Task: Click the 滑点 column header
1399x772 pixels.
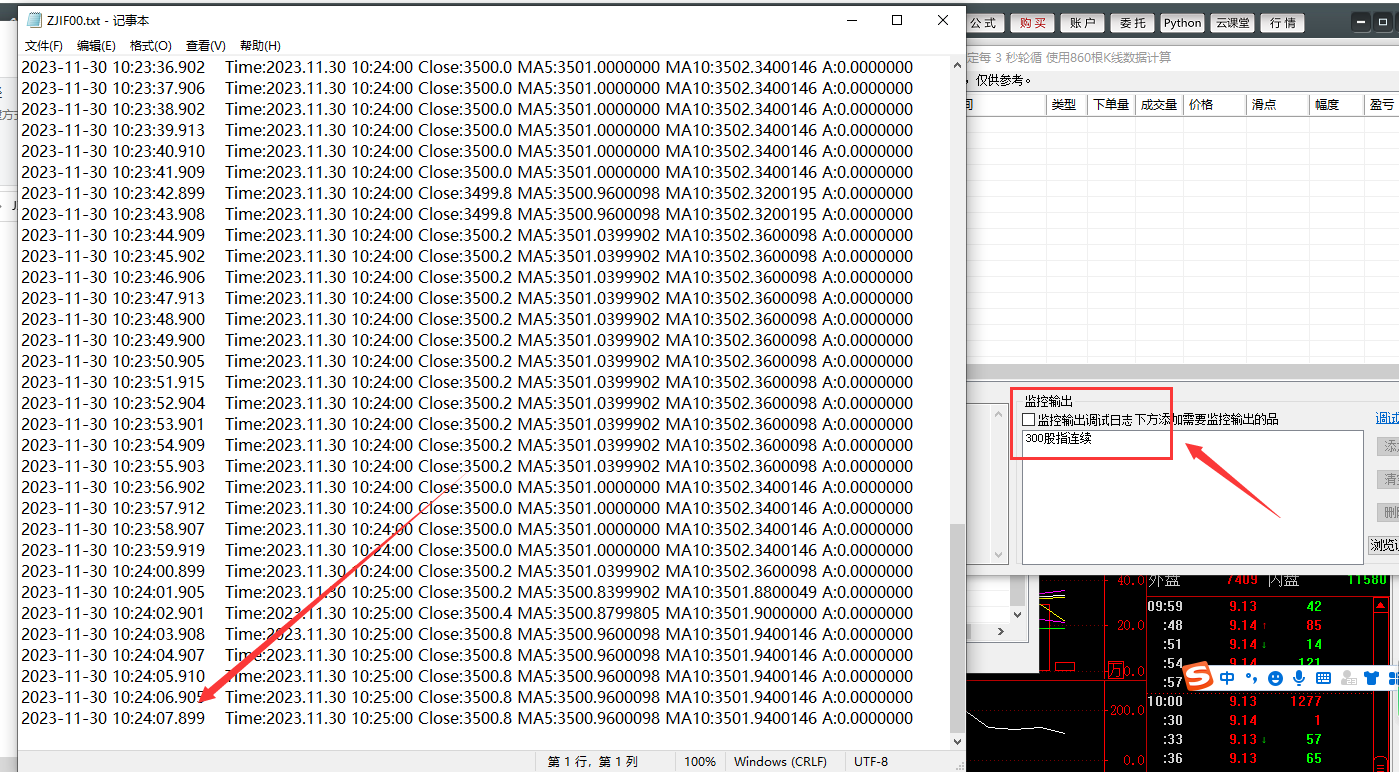Action: point(1277,104)
